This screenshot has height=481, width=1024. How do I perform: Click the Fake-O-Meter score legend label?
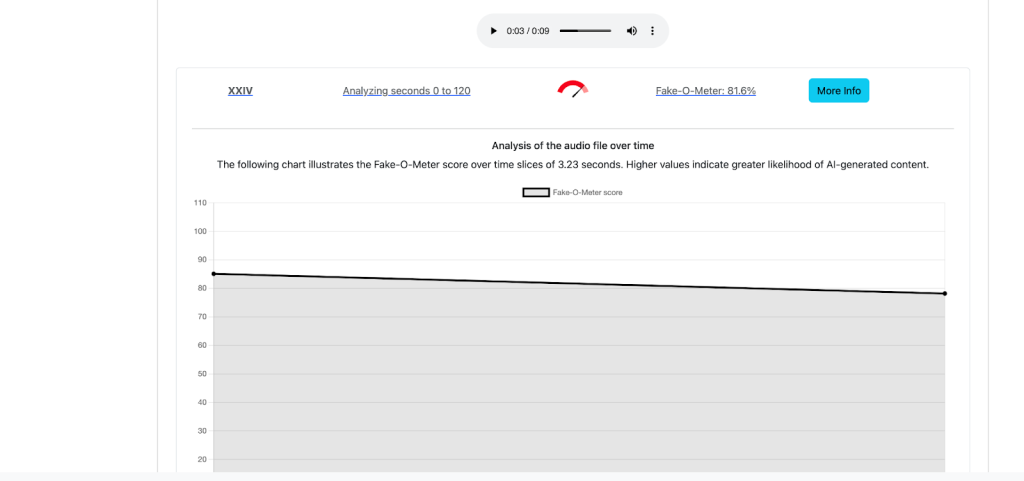pos(587,192)
